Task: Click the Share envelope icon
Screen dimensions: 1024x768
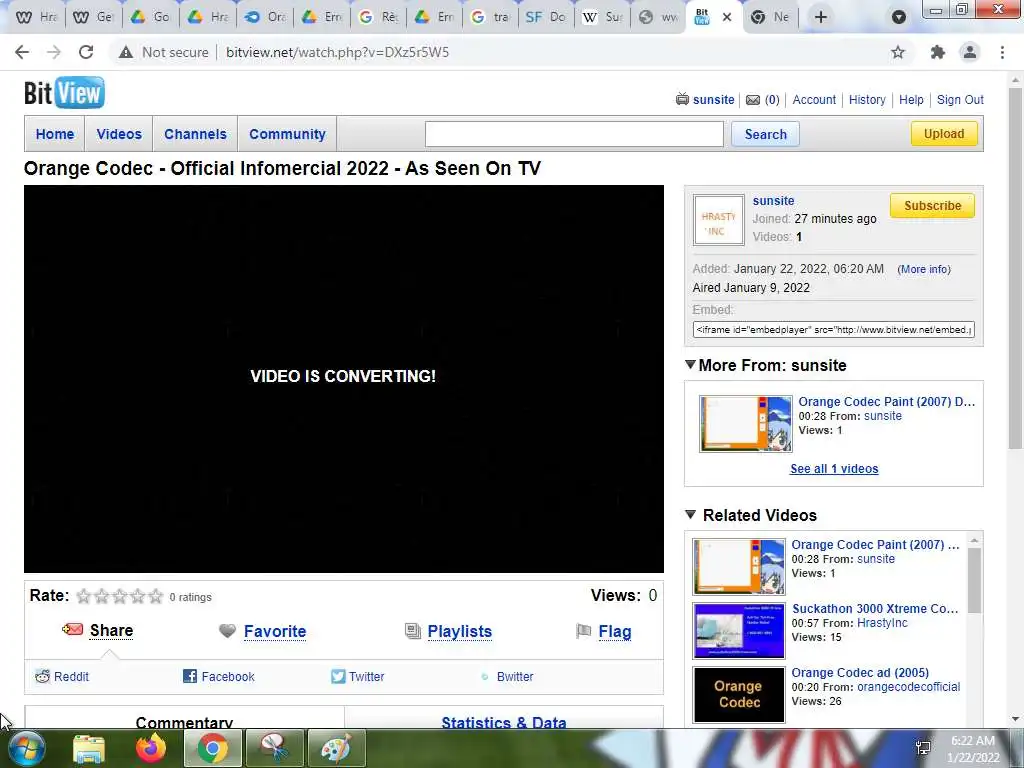Action: 72,630
